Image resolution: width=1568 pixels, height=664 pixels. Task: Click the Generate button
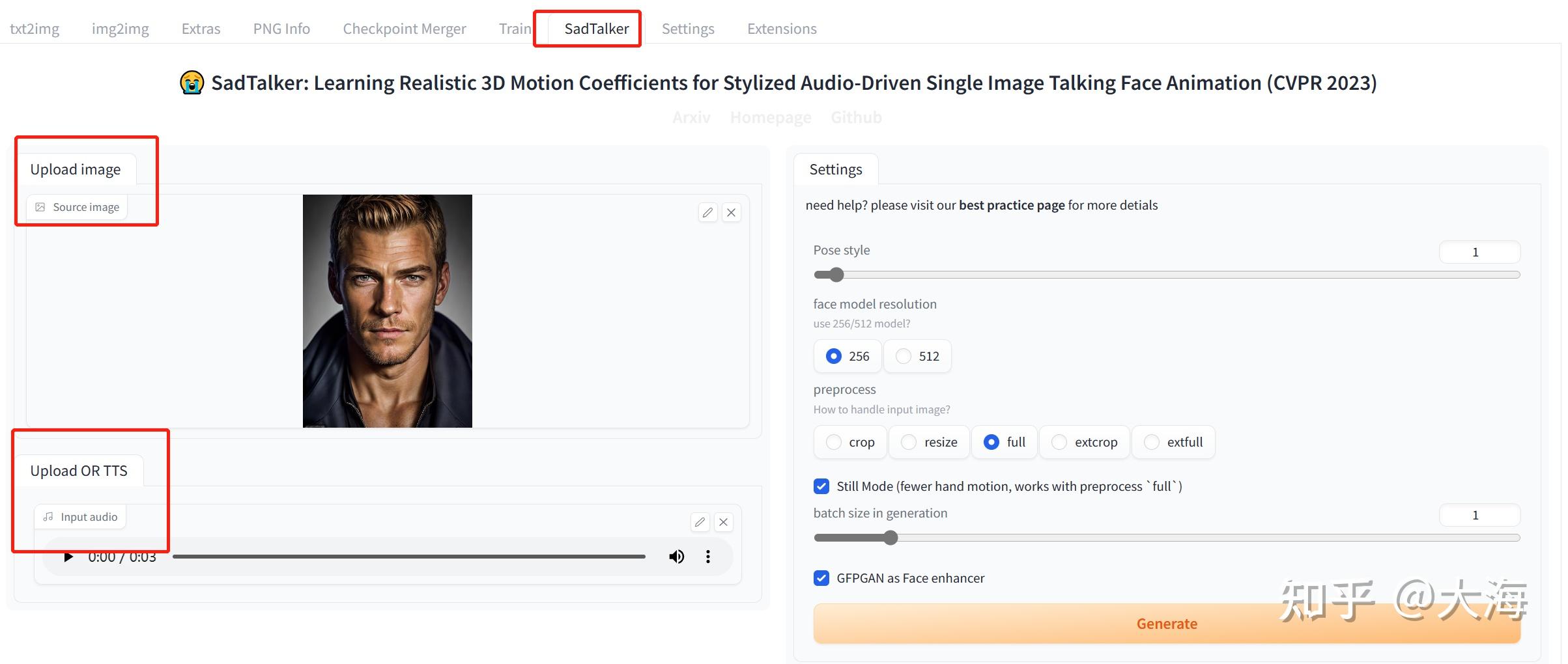pyautogui.click(x=1166, y=624)
